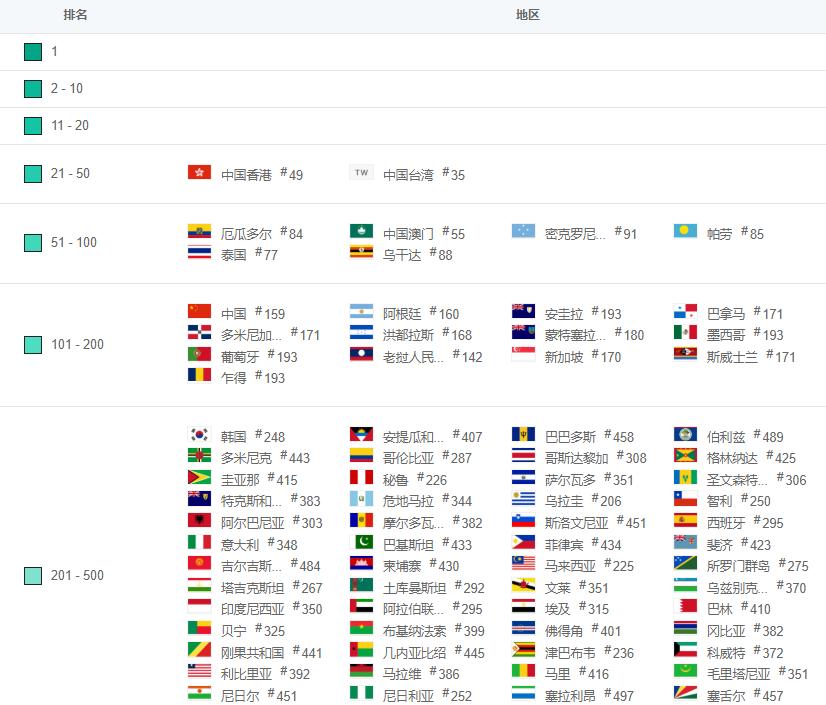Click the Uganda flag beside 乌干达
Screen dimensions: 826x705
[361, 252]
